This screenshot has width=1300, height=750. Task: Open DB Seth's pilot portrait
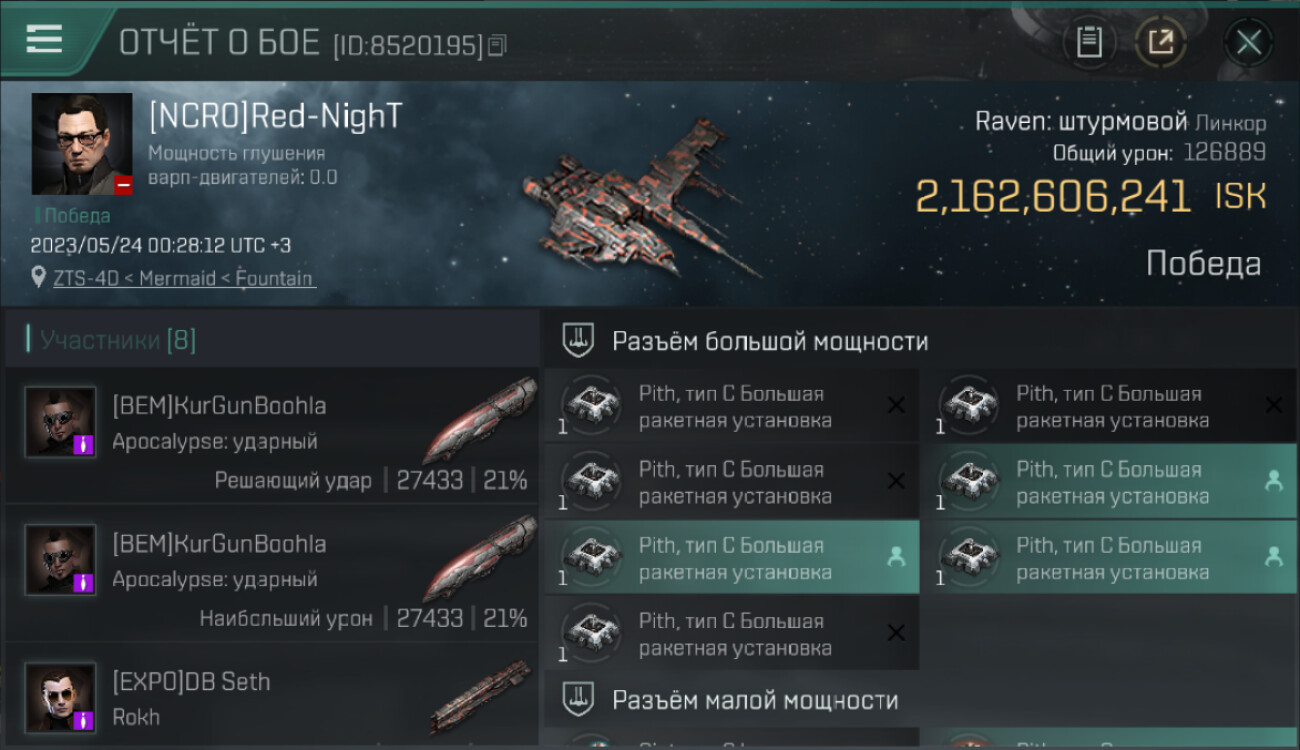[x=61, y=697]
